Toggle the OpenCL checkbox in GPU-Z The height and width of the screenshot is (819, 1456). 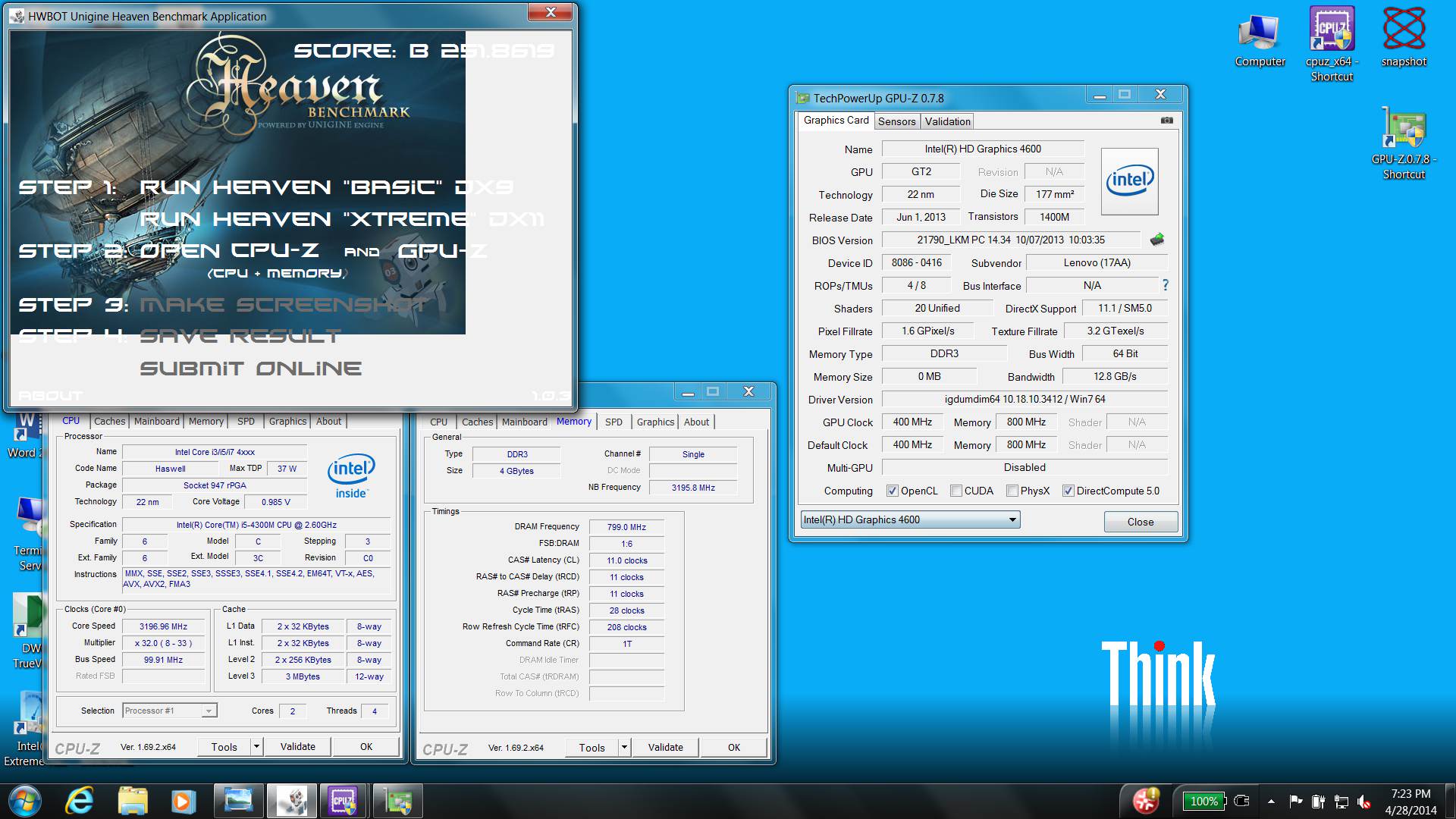pyautogui.click(x=893, y=491)
